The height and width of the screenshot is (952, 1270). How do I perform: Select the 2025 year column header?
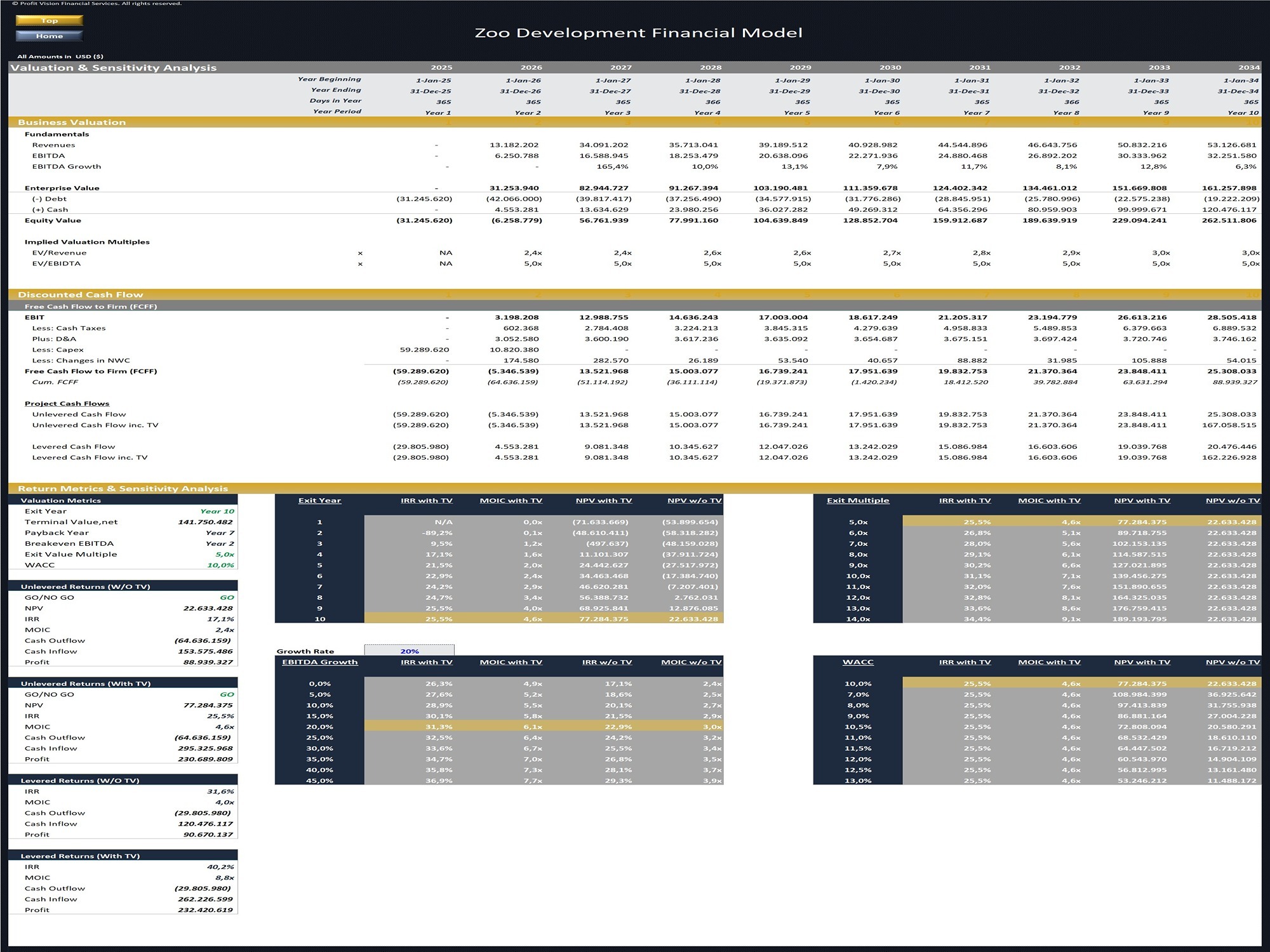click(443, 67)
